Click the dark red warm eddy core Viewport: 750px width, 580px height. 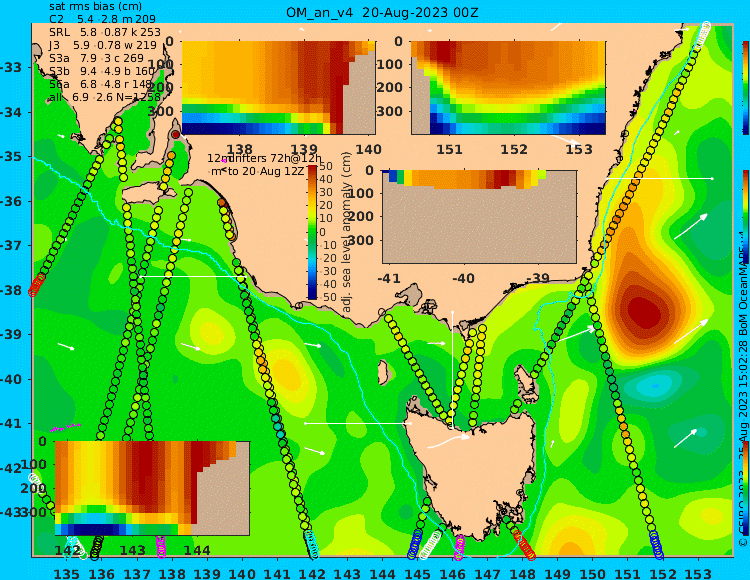click(x=644, y=313)
